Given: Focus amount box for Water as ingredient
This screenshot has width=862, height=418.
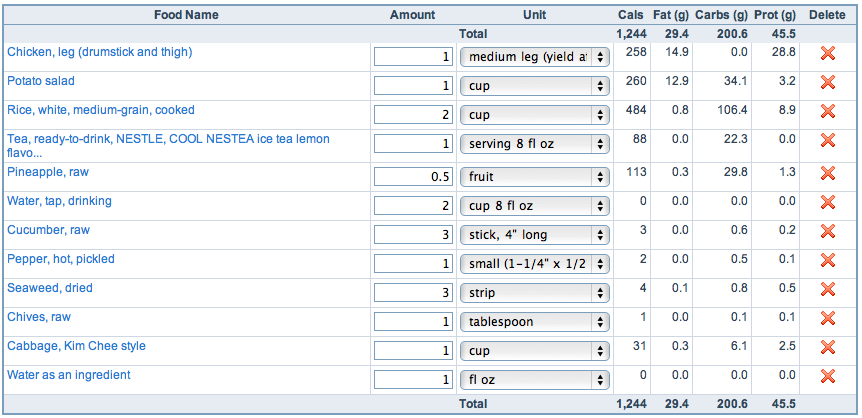Looking at the screenshot, I should point(414,380).
